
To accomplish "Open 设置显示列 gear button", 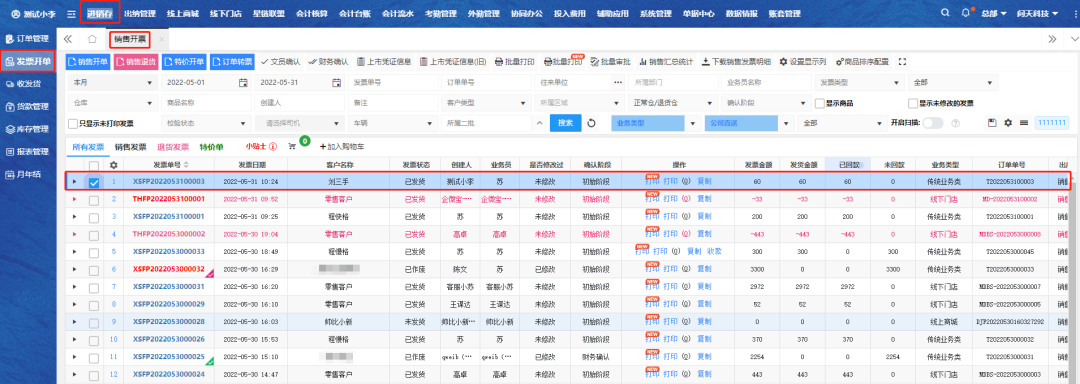I will [x=803, y=62].
